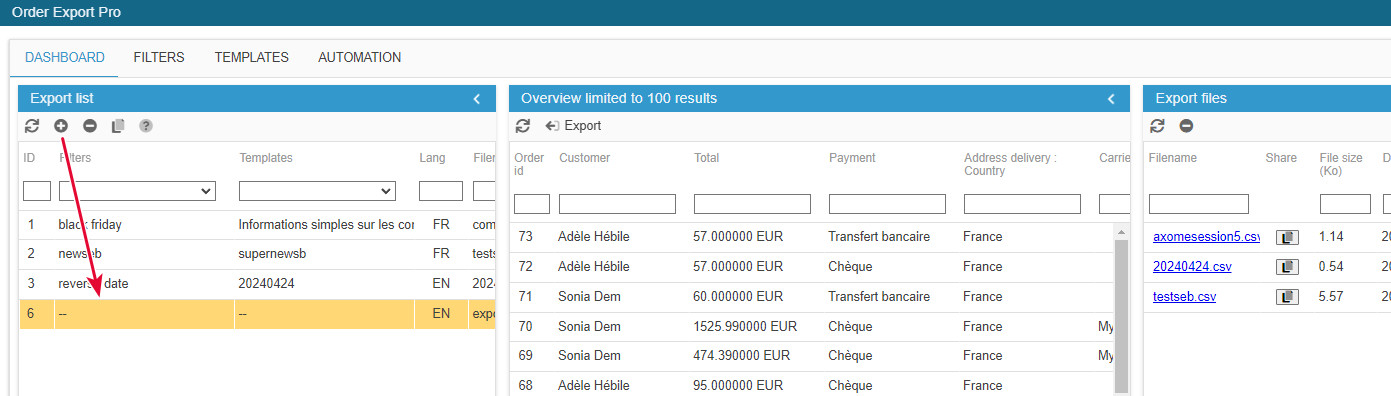Refresh the Export list panel
This screenshot has width=1391, height=396.
pyautogui.click(x=32, y=126)
